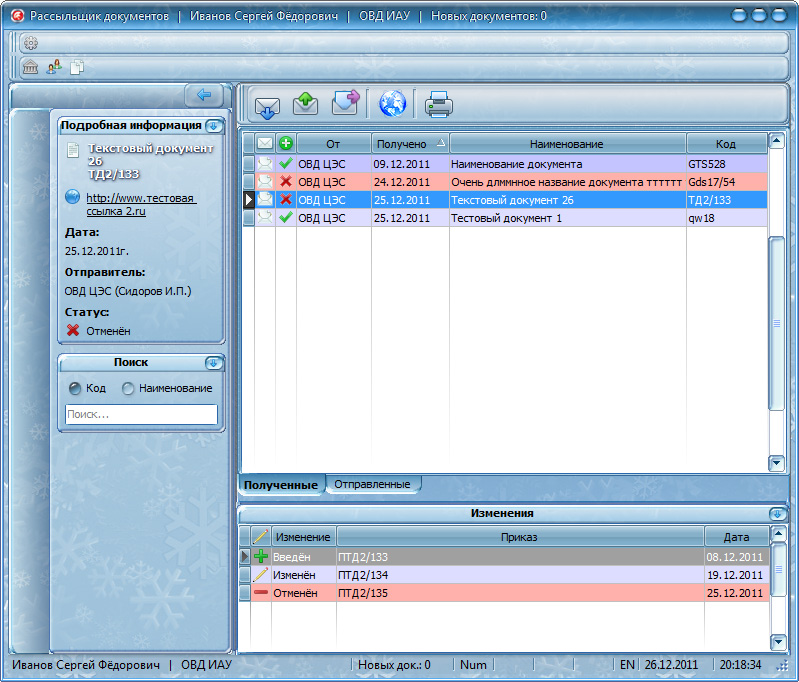Click row selector of Изменён change
Image resolution: width=799 pixels, height=682 pixels.
click(245, 575)
